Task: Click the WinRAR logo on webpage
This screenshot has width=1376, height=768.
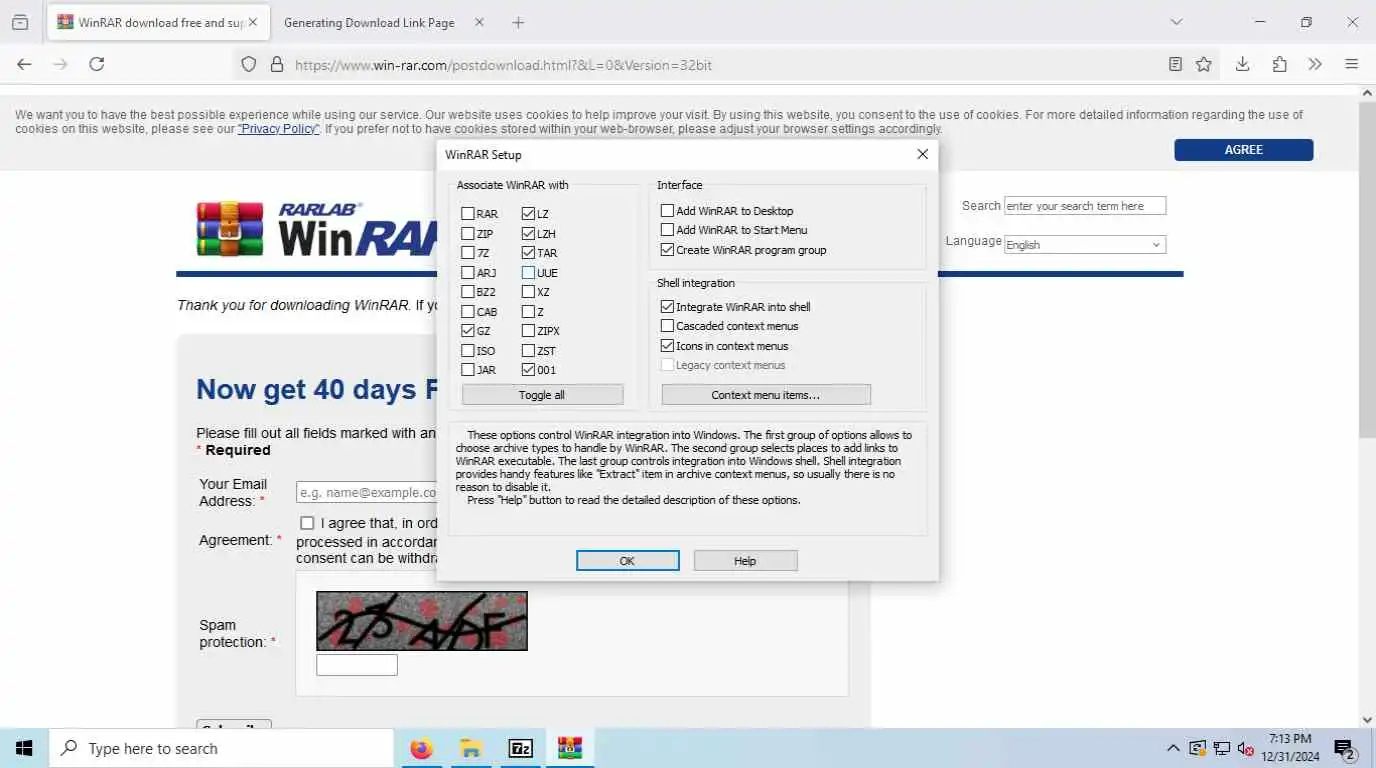Action: [x=316, y=229]
